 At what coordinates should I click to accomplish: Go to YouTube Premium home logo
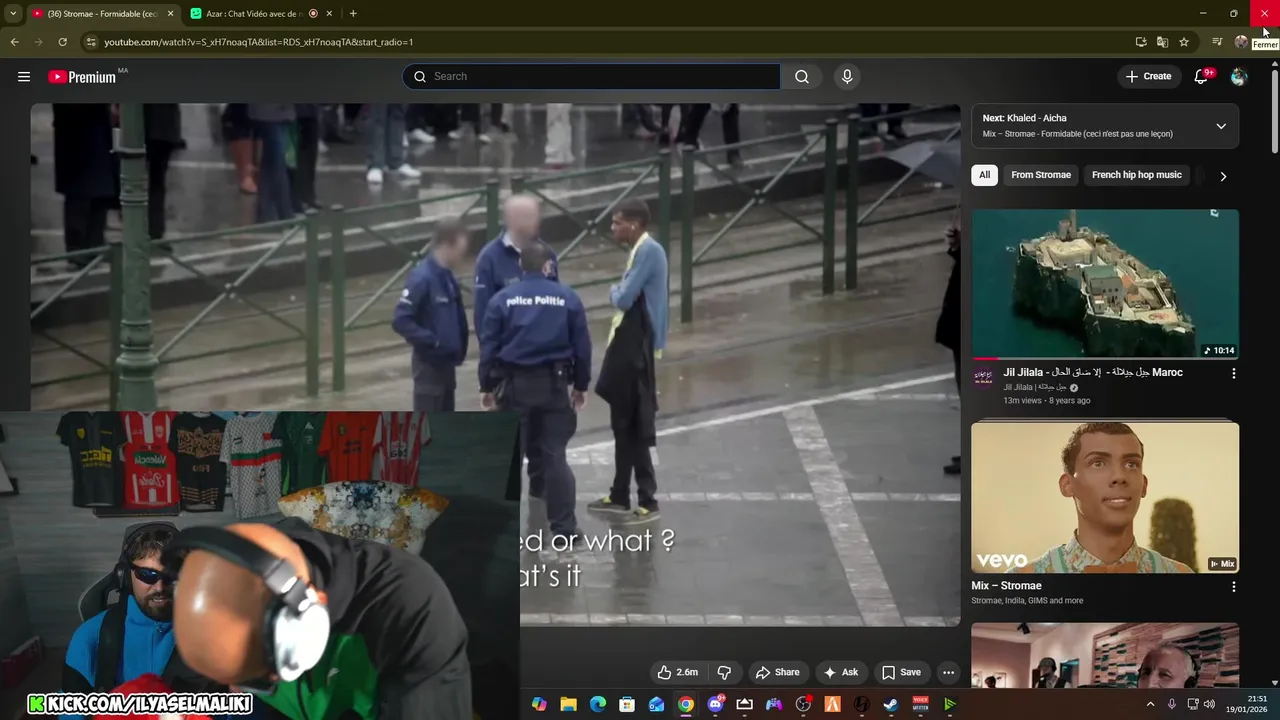pyautogui.click(x=82, y=77)
